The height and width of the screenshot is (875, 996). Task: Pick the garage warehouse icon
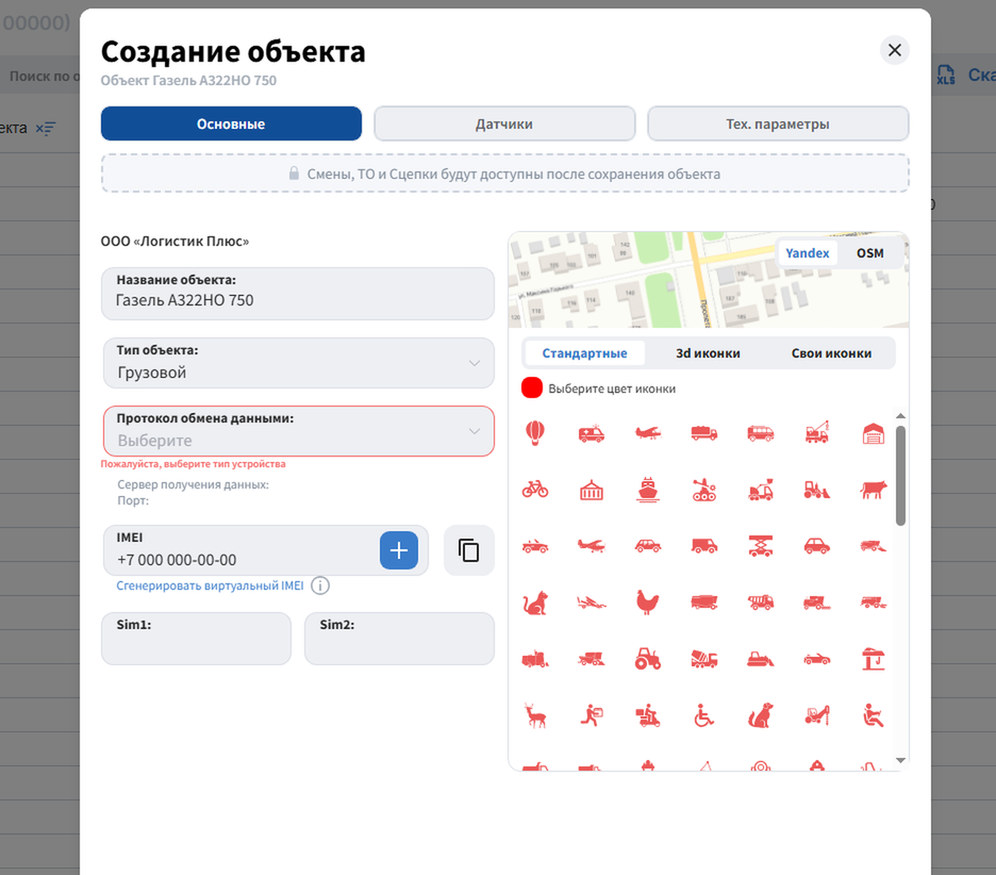tap(873, 433)
